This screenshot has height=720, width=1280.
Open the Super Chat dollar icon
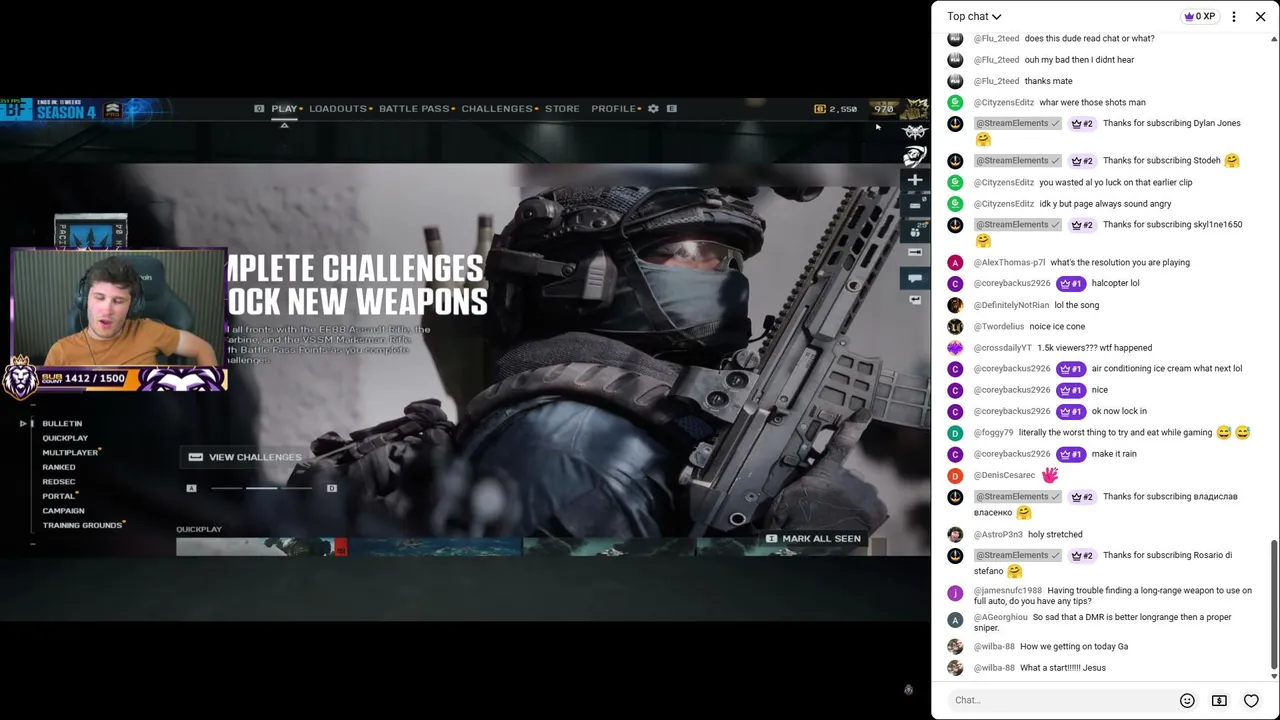point(1219,700)
